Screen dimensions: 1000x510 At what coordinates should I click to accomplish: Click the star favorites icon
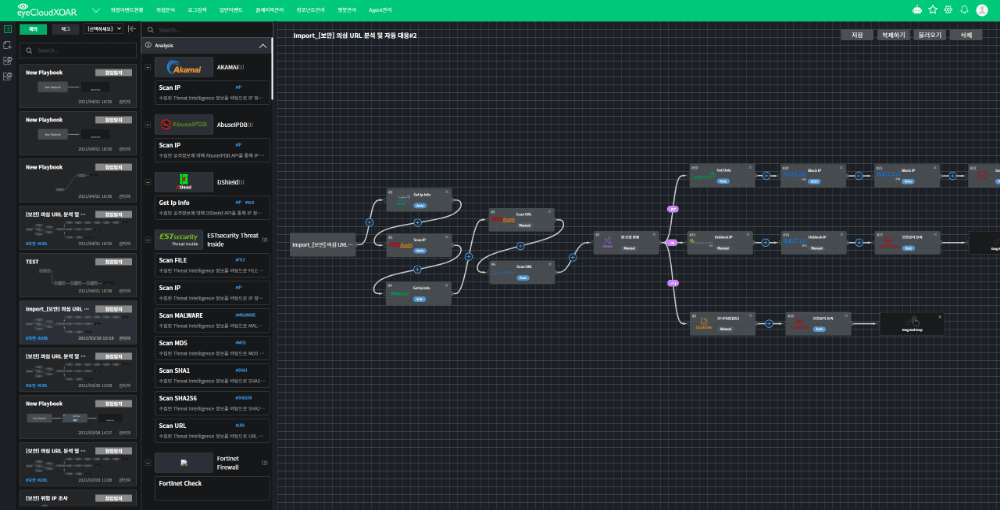933,9
